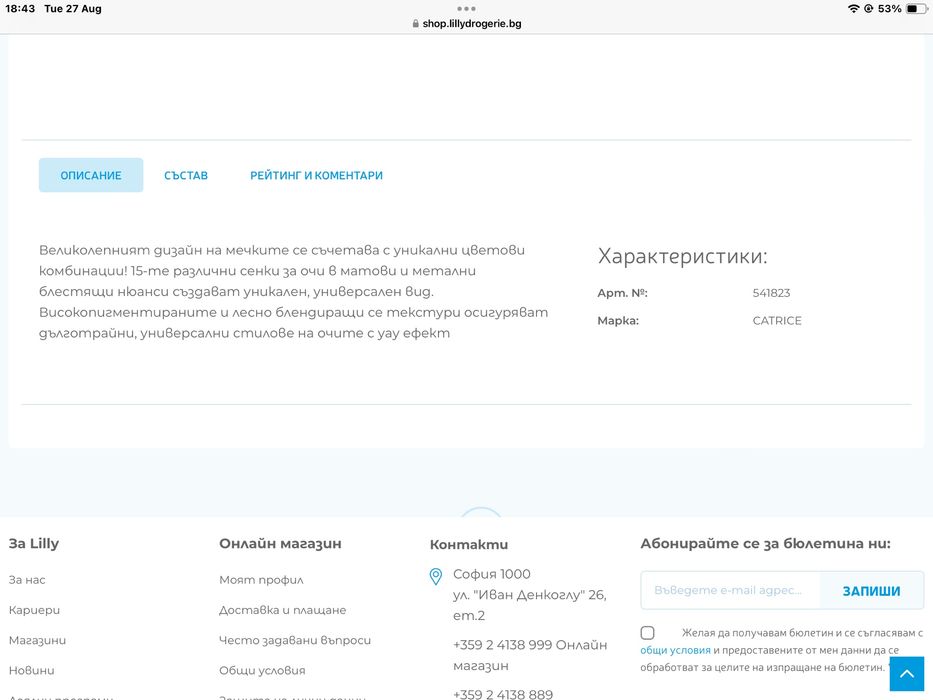Select the article number 541823

771,293
